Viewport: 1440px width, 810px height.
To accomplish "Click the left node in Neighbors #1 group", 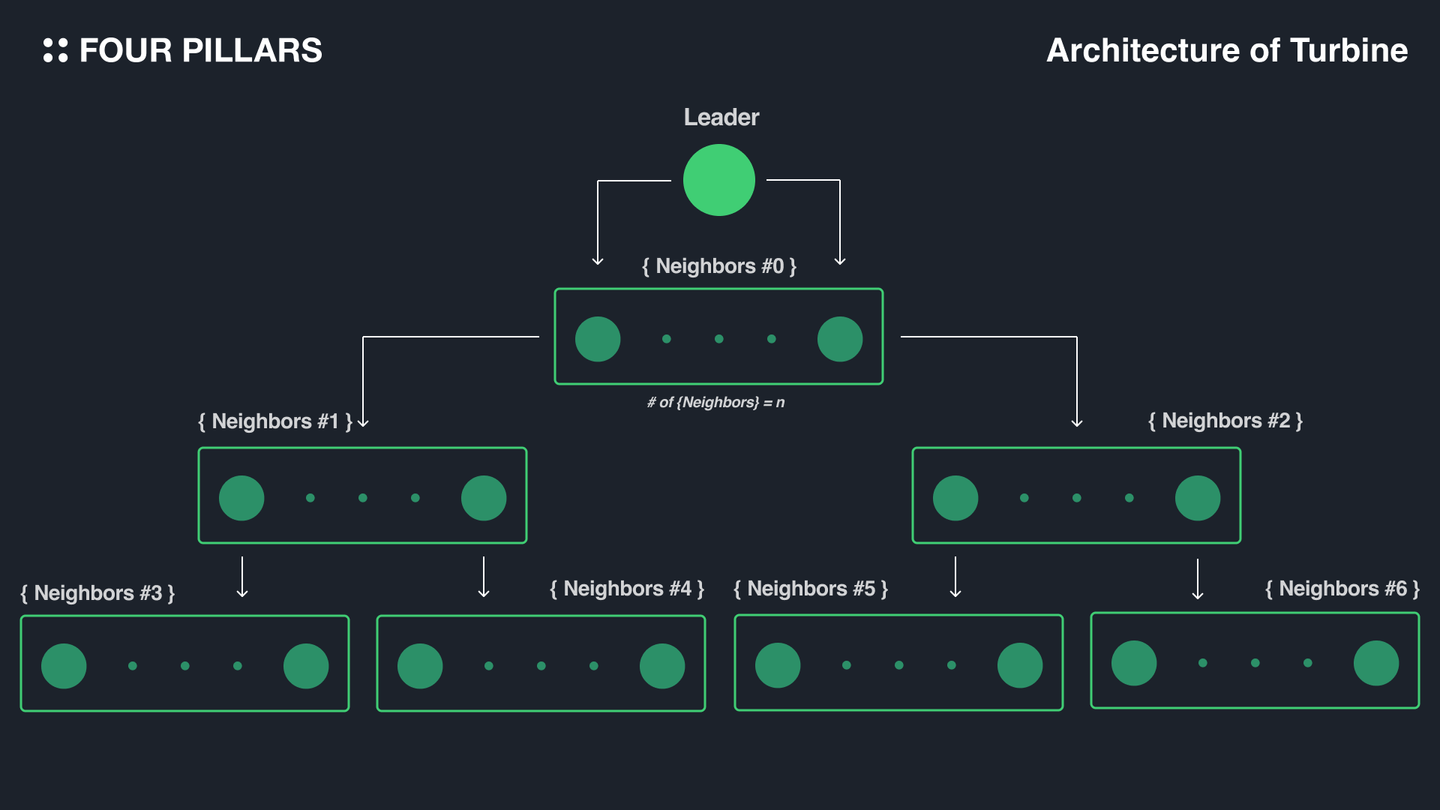I will click(x=242, y=498).
